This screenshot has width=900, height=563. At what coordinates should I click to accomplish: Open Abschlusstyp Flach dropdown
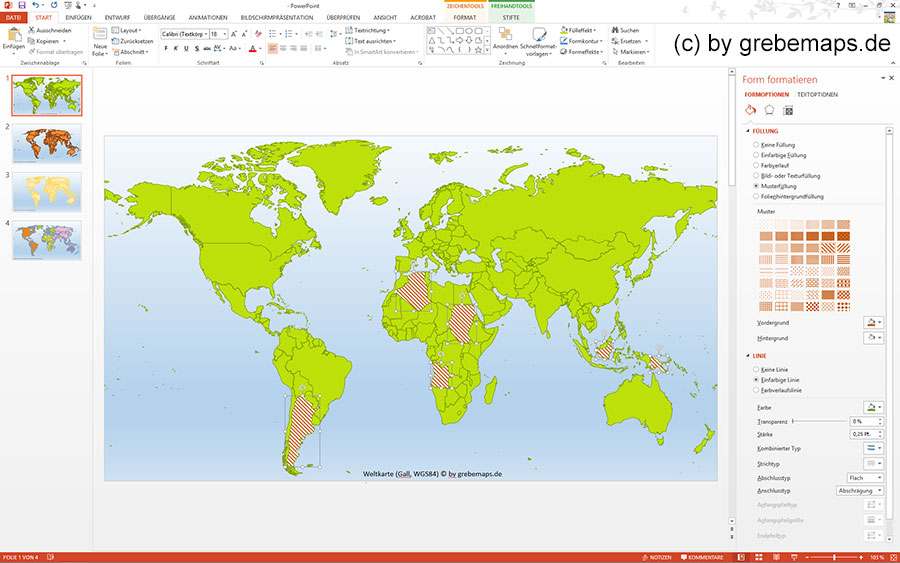[865, 477]
